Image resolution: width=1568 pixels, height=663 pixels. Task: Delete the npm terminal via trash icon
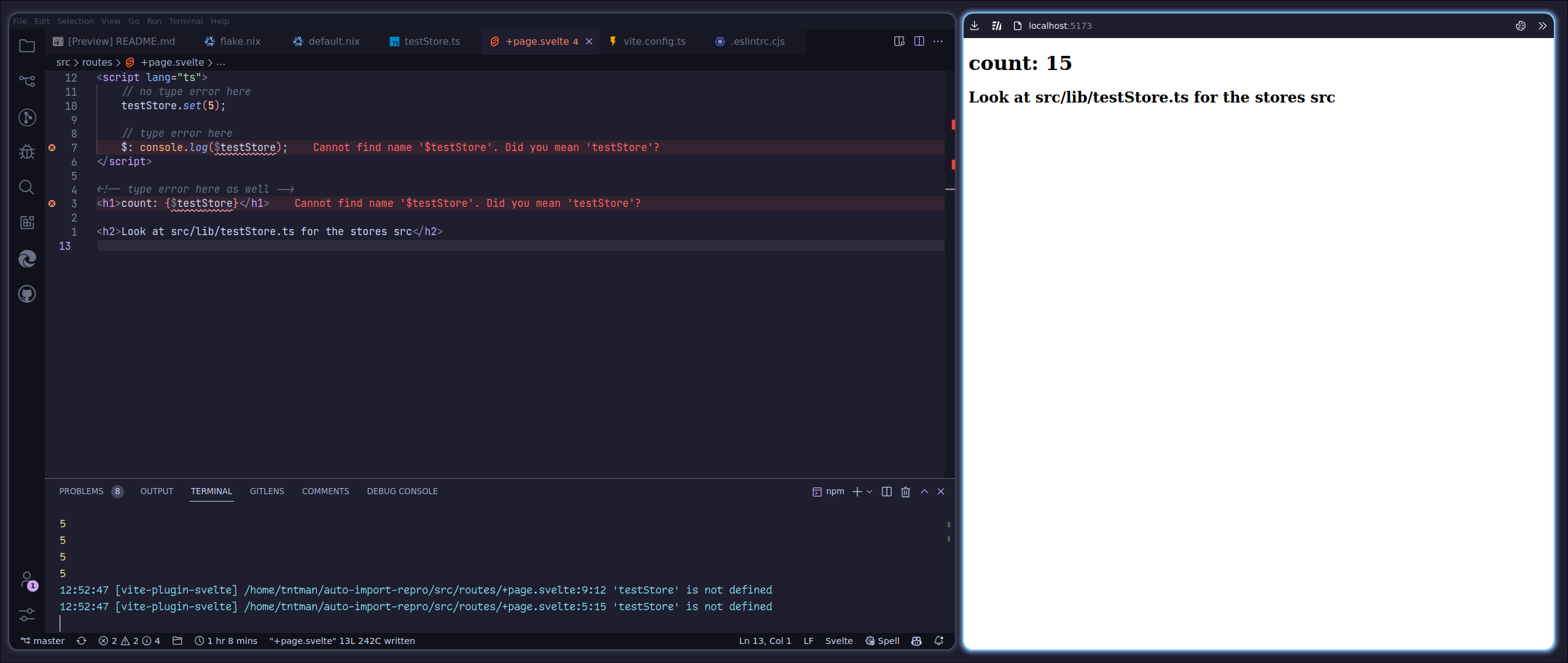click(x=905, y=491)
